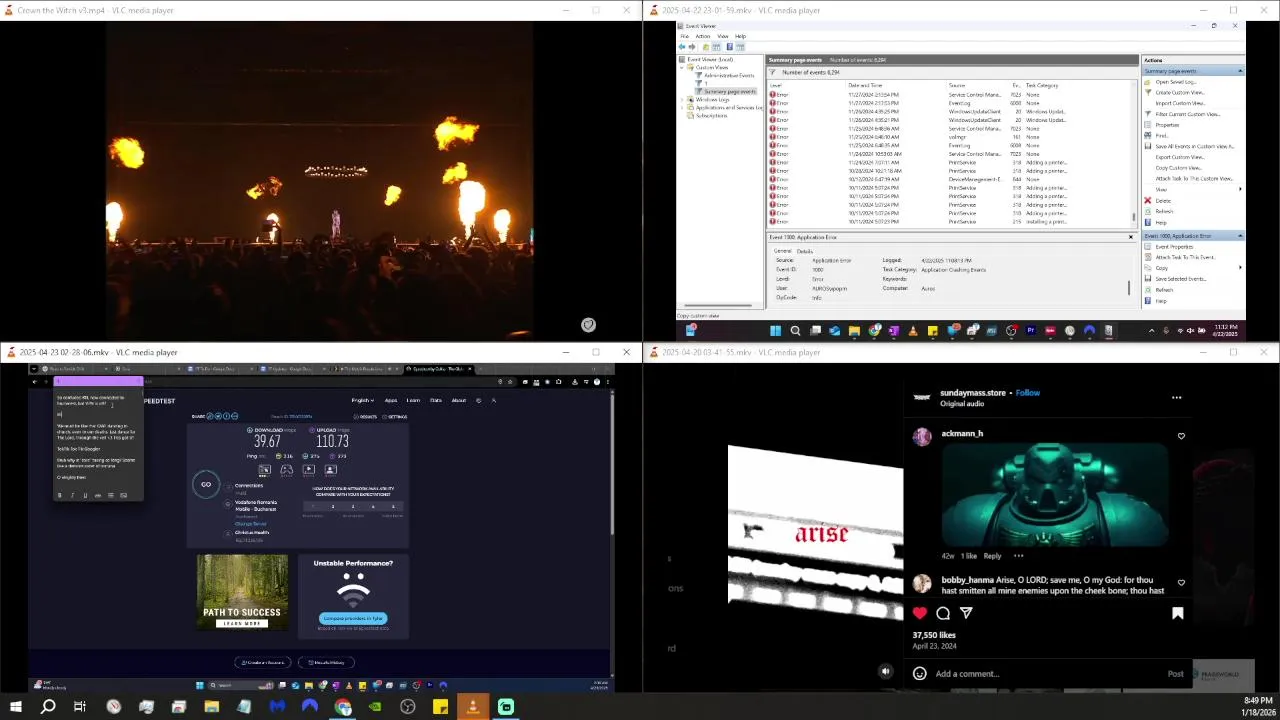The image size is (1280, 720).
Task: Click the tree pane horizontal scrollbar
Action: [718, 307]
